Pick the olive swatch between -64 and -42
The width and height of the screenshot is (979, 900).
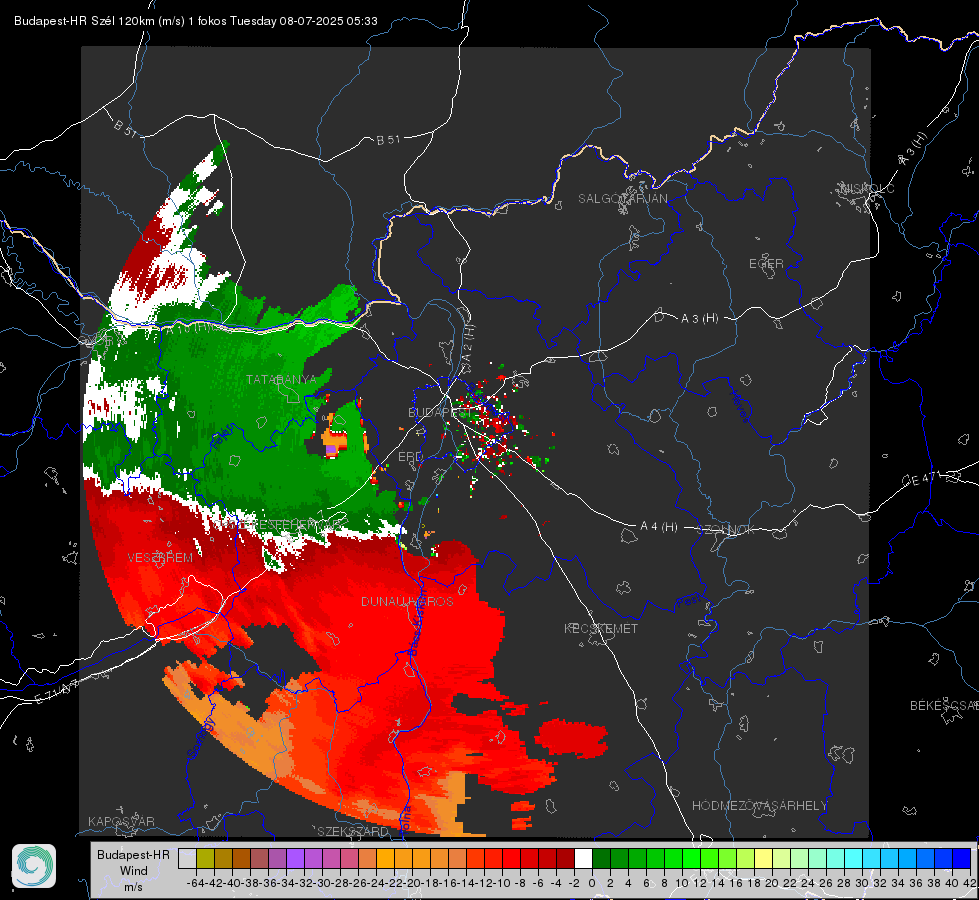[x=205, y=858]
